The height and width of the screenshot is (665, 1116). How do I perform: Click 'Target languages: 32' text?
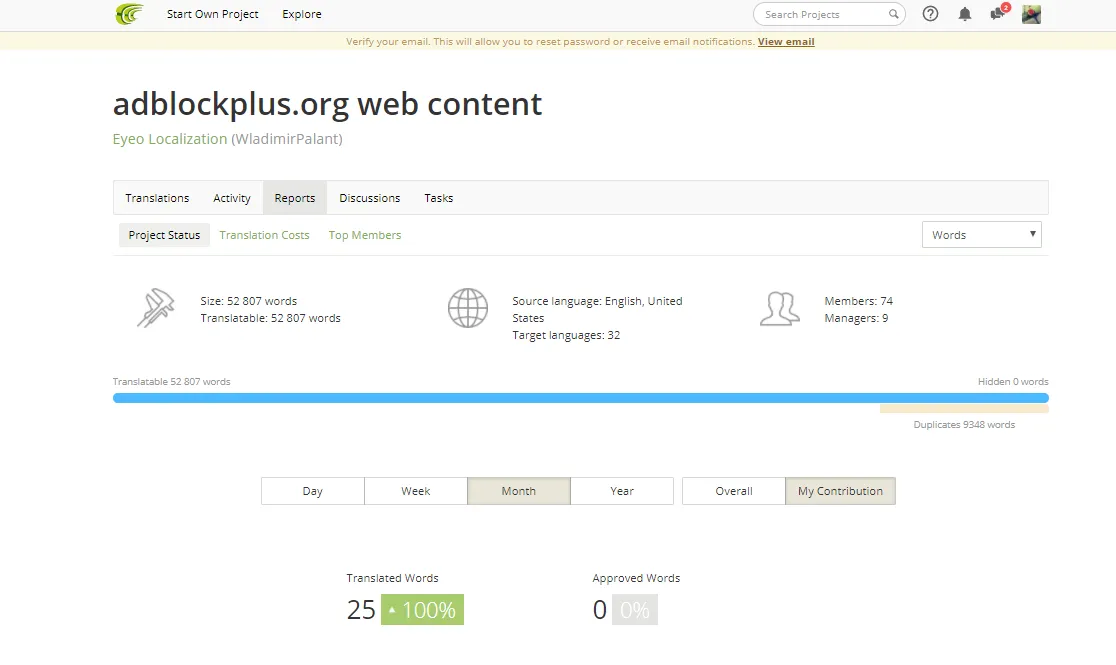pyautogui.click(x=566, y=335)
